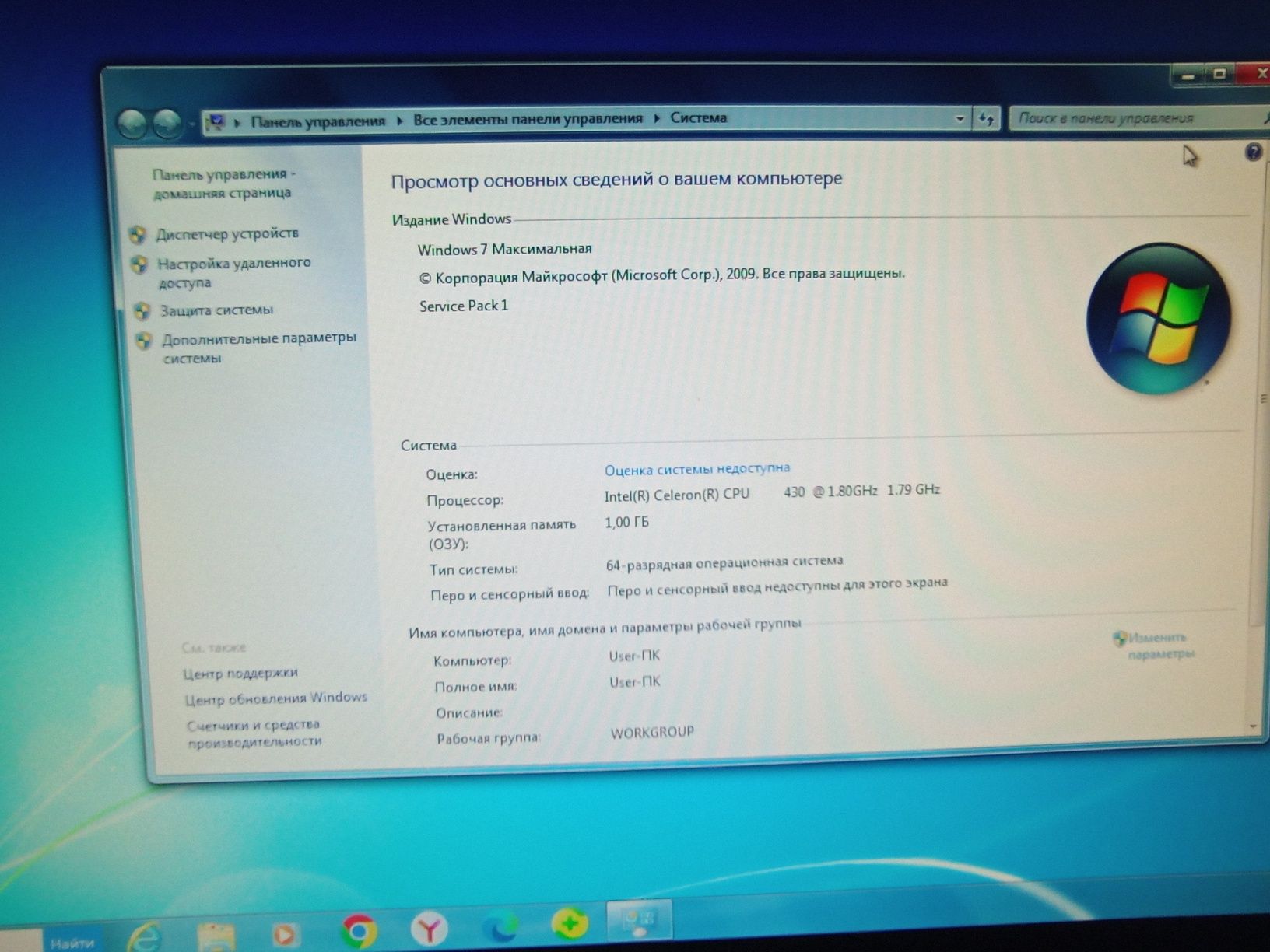Click the shield icon beside Дополнительные параметры системы
Screen dimensions: 1270x952
(x=144, y=341)
